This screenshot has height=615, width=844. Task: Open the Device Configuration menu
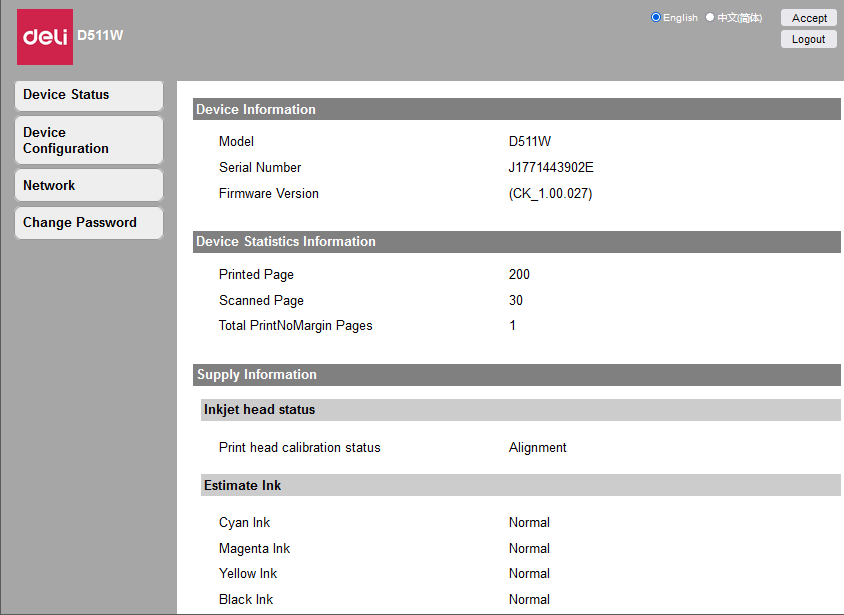(x=89, y=140)
